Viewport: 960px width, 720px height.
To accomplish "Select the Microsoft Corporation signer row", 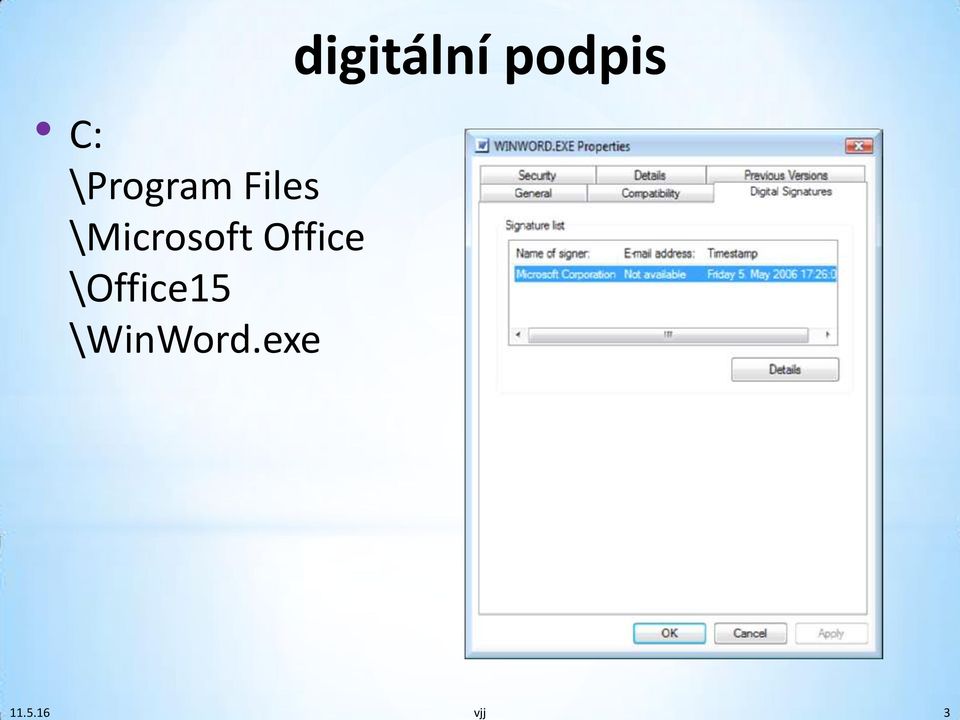I will (675, 274).
